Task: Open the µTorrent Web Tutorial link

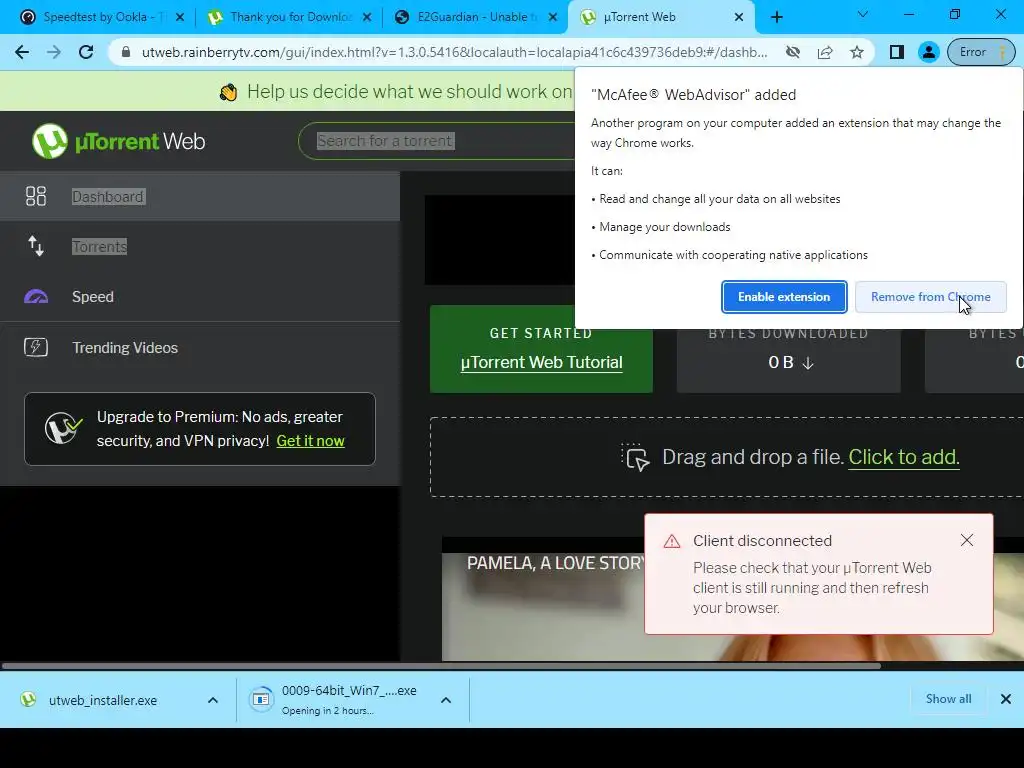Action: (x=541, y=362)
